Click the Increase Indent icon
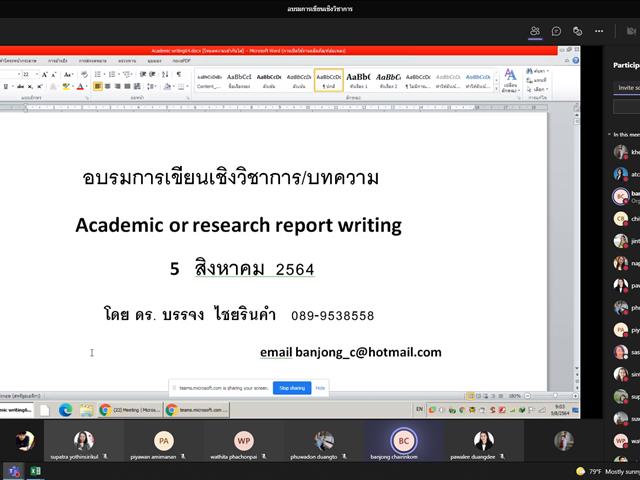 point(152,74)
